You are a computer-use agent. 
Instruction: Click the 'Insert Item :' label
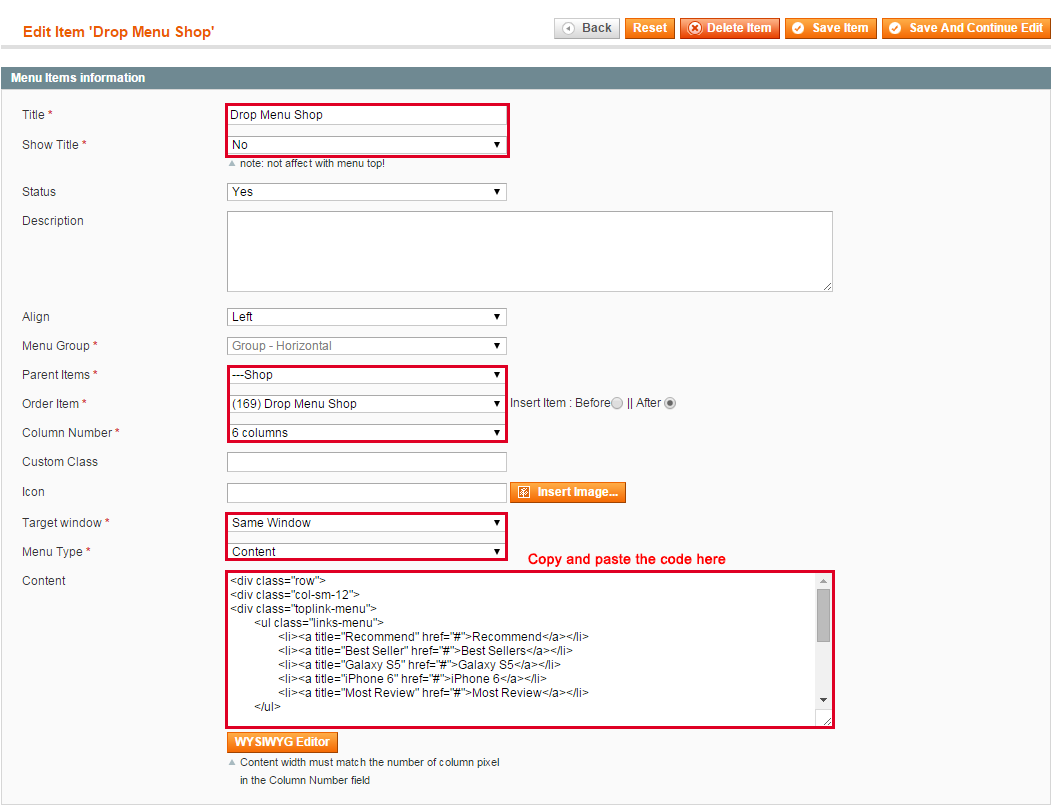coord(541,403)
